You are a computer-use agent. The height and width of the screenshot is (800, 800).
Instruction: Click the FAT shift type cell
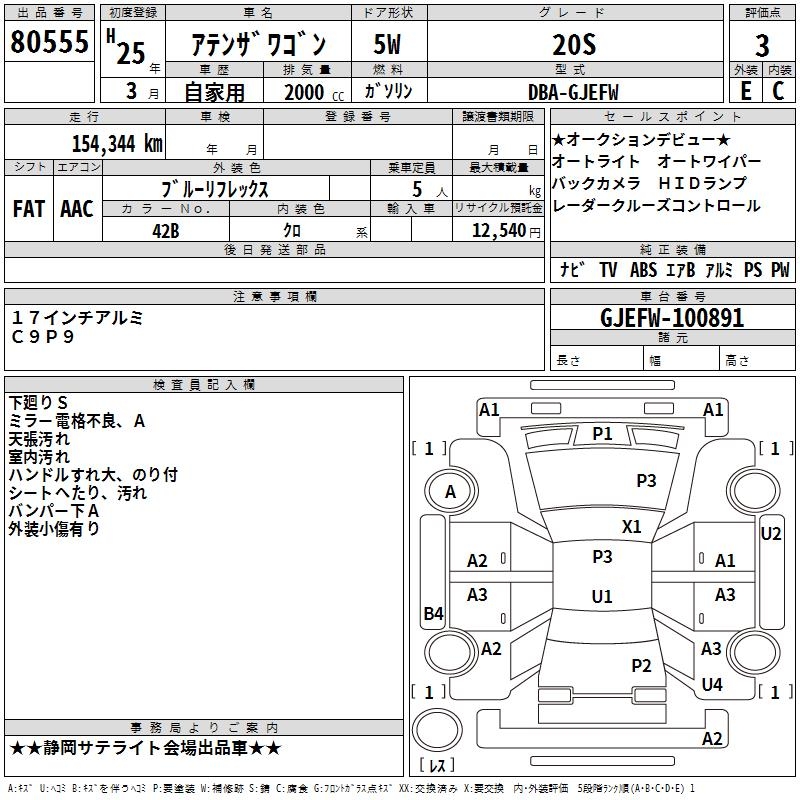tap(29, 208)
